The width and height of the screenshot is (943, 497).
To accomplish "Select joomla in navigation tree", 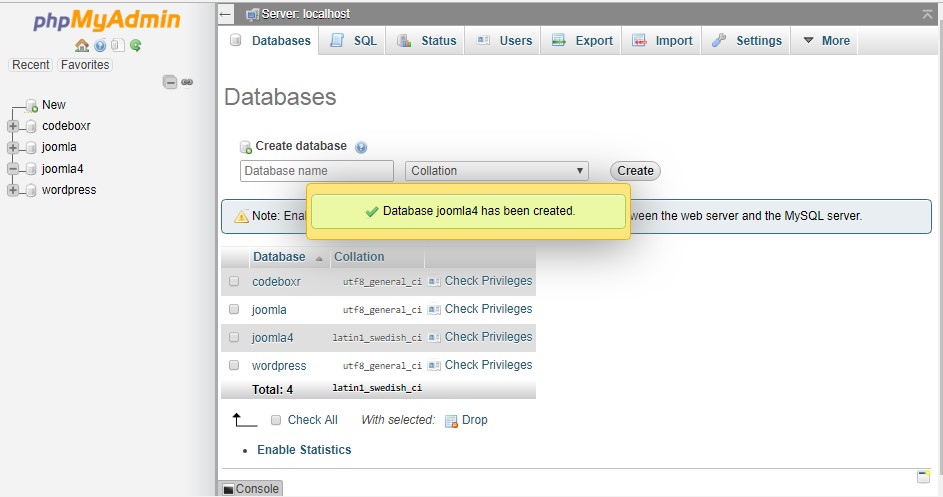I will point(59,147).
